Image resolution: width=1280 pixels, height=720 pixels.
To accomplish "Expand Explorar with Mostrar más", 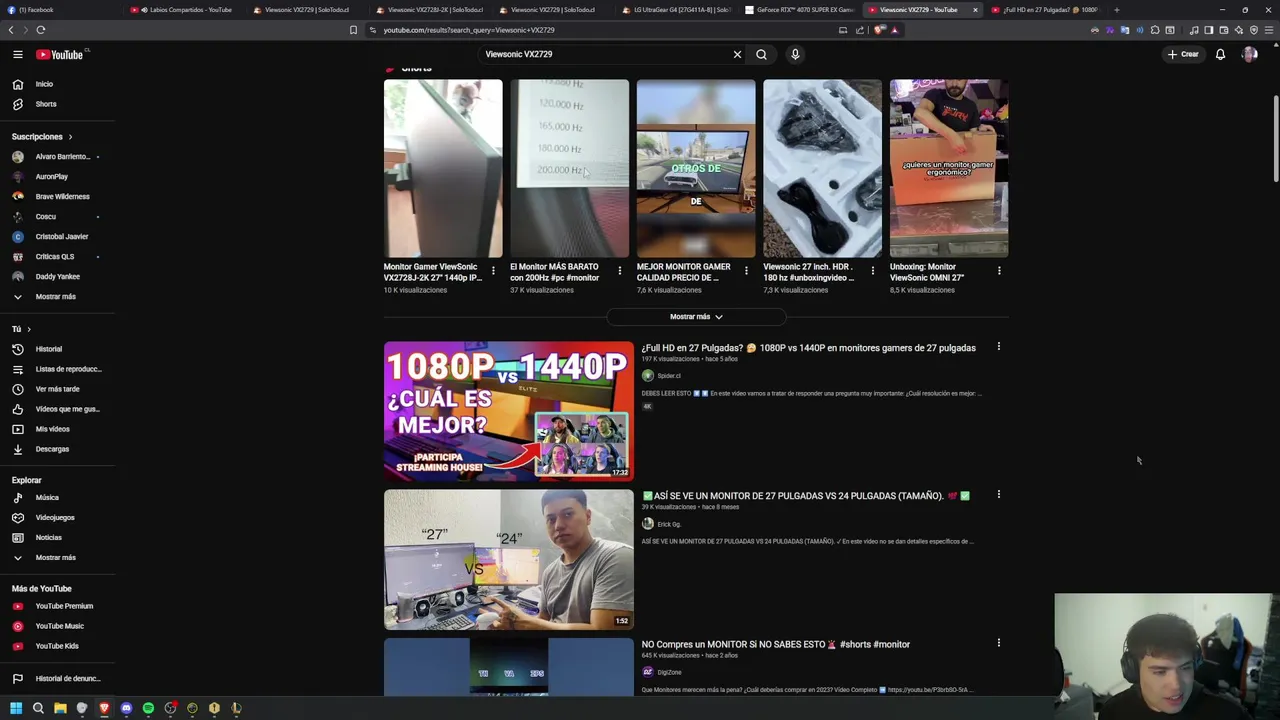I will [x=57, y=557].
